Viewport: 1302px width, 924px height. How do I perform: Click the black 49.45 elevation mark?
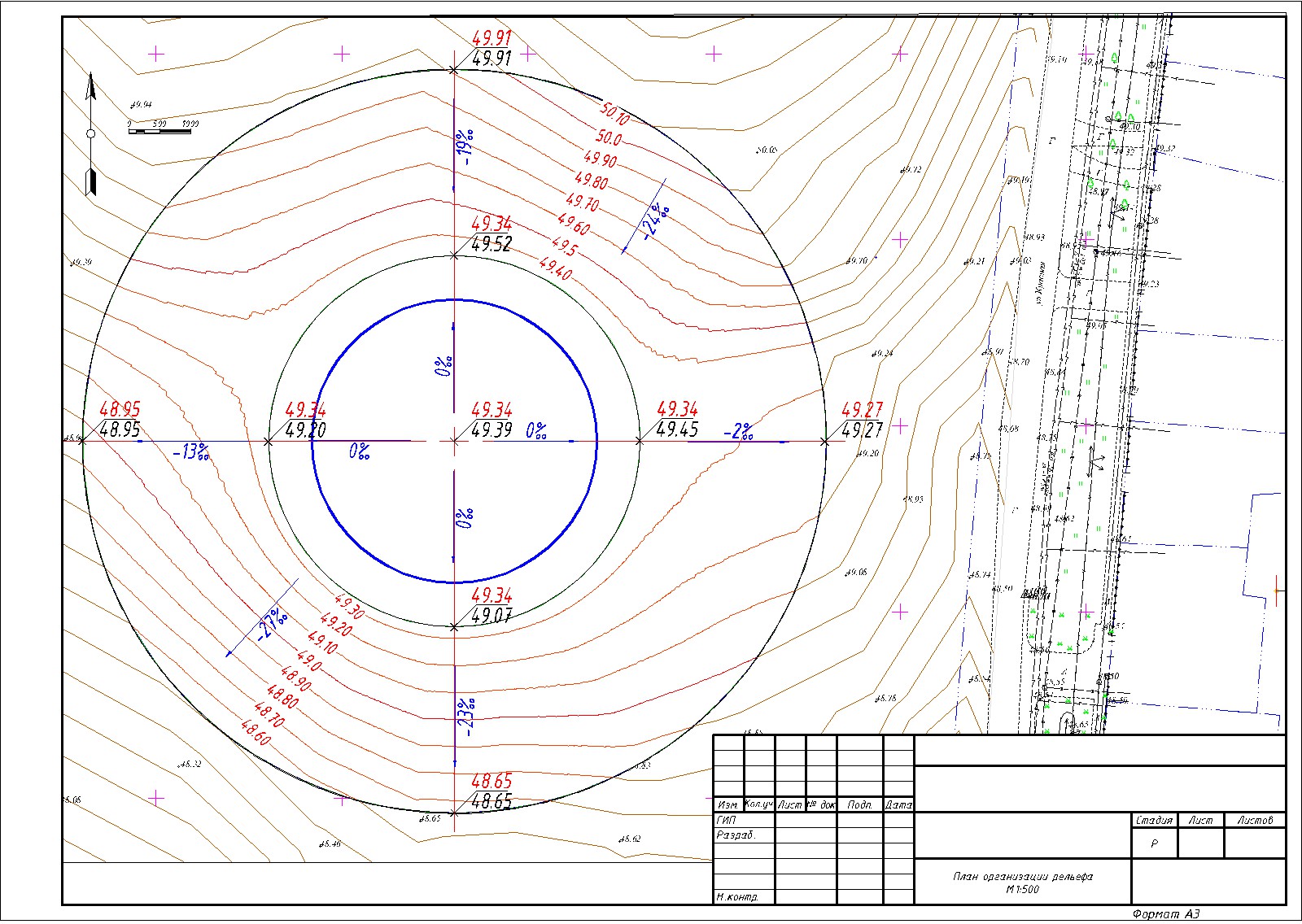[677, 429]
